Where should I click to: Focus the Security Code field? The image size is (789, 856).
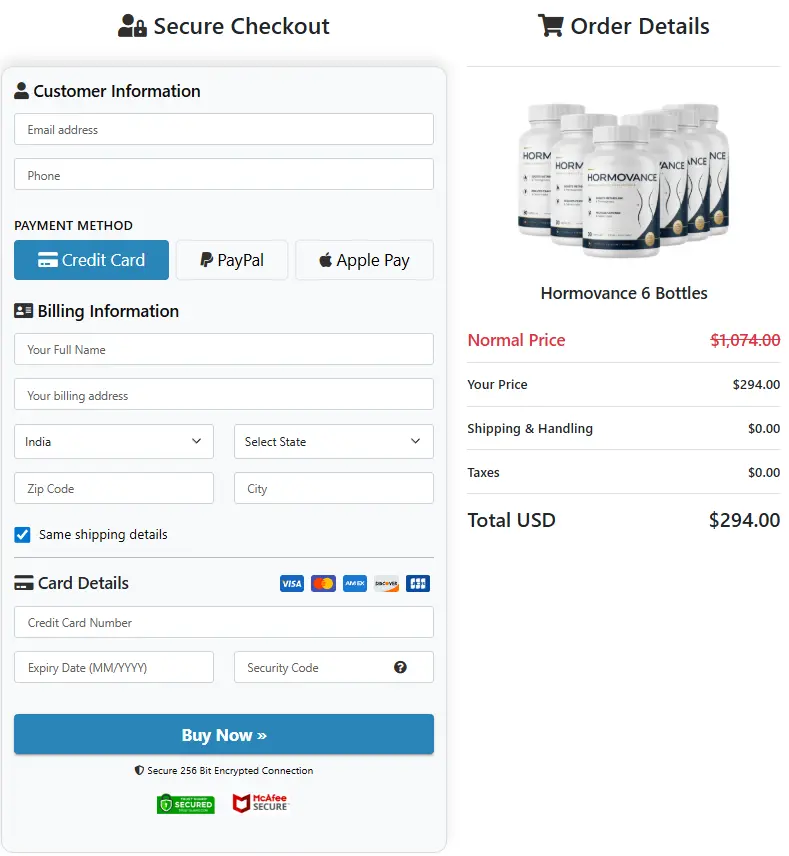click(x=334, y=667)
